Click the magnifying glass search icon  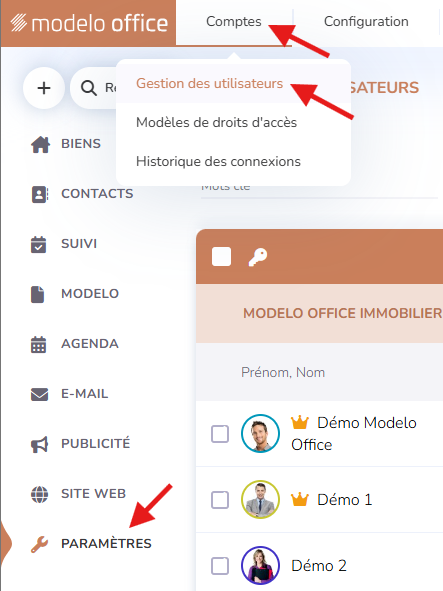coord(89,88)
